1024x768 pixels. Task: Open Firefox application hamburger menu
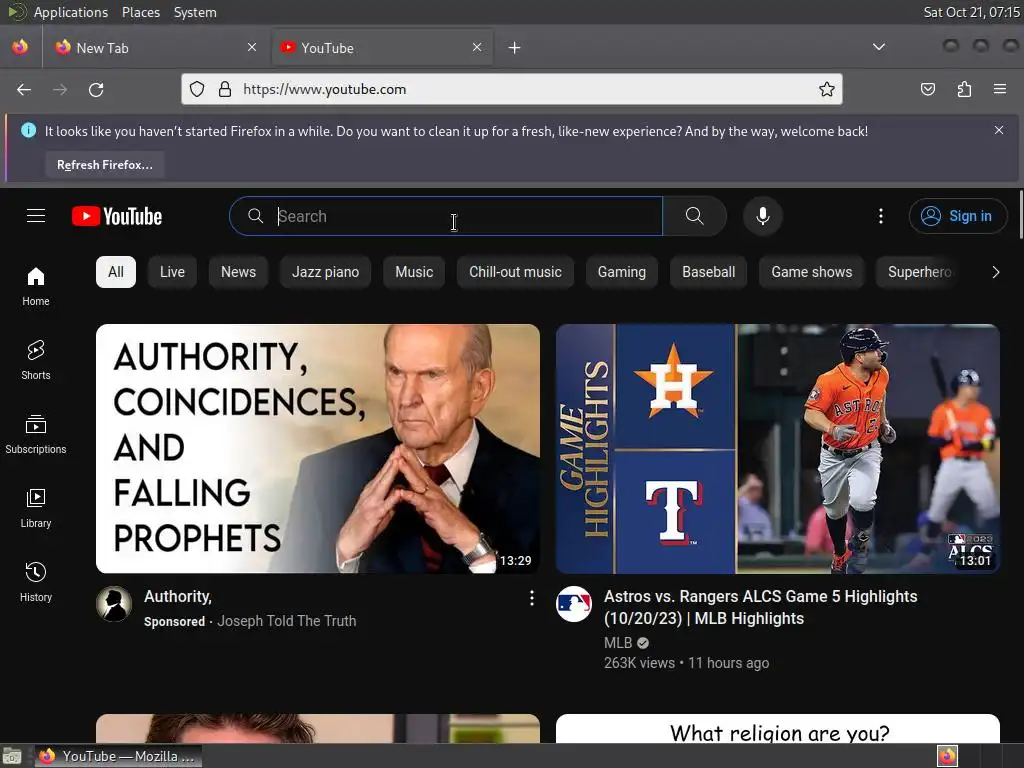coord(1000,89)
